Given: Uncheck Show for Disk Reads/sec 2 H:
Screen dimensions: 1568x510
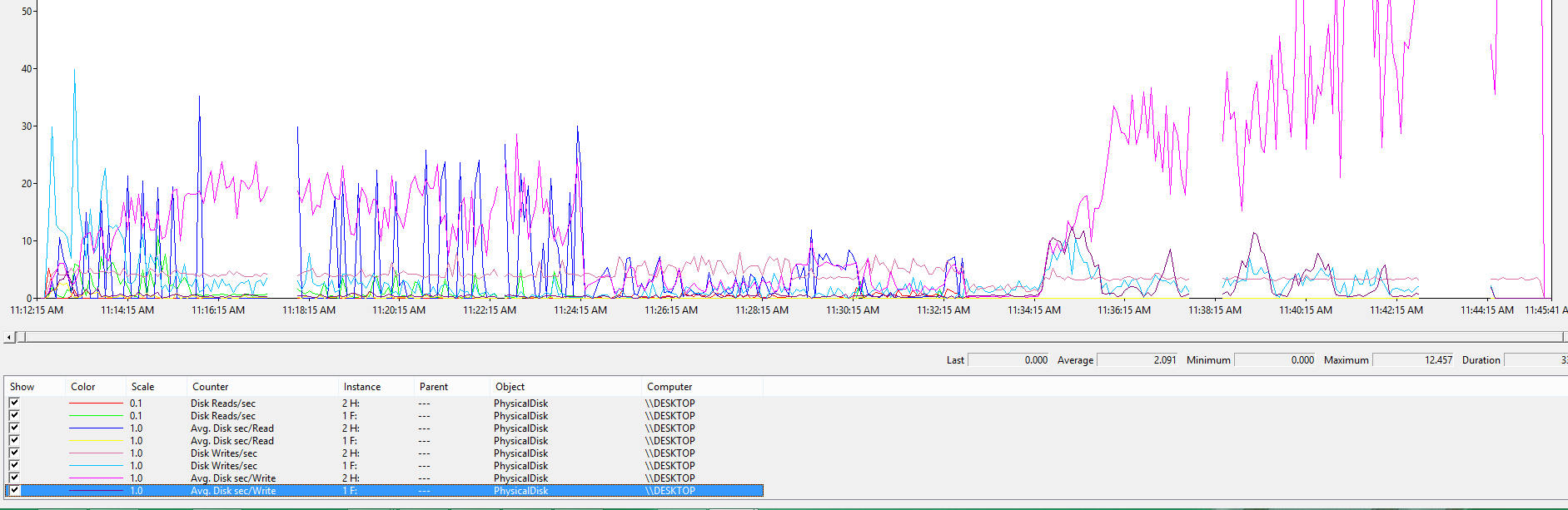Looking at the screenshot, I should pyautogui.click(x=14, y=403).
